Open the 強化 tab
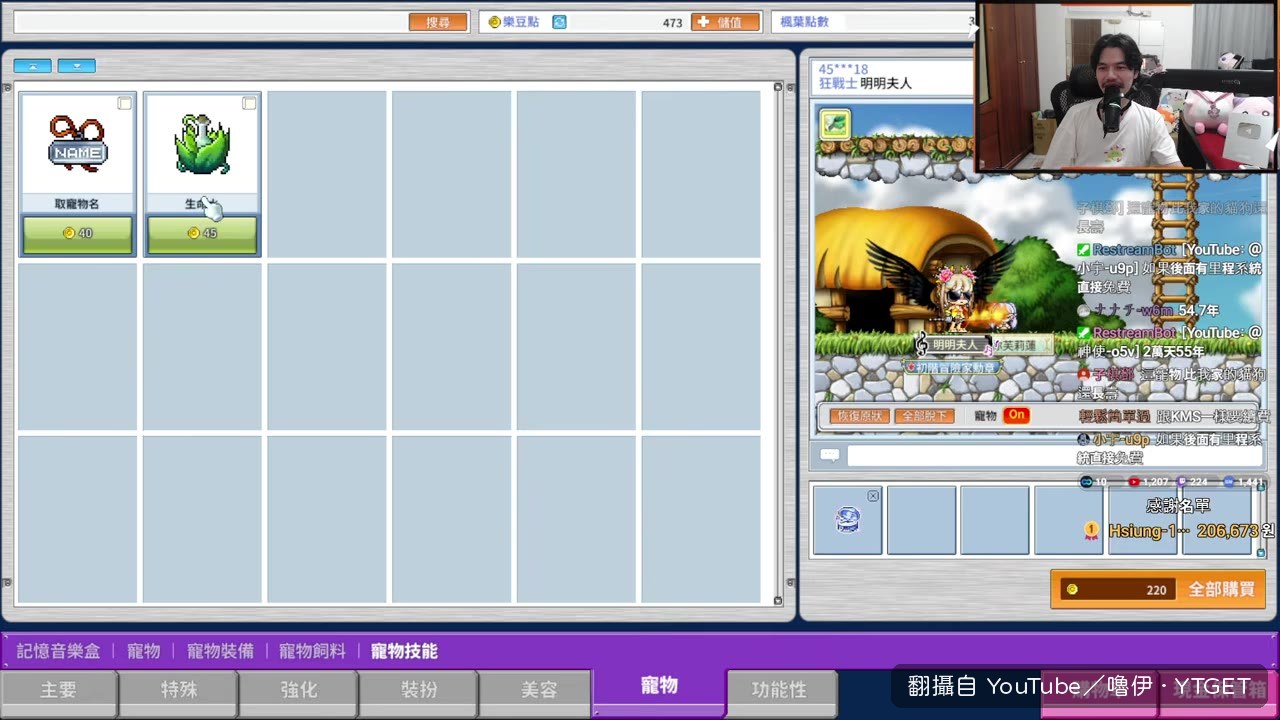Viewport: 1280px width, 720px height. [299, 690]
